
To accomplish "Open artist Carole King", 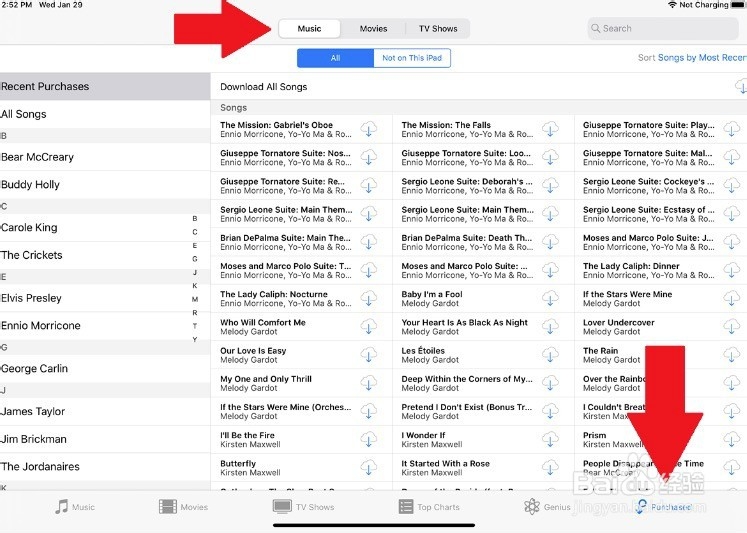I will pyautogui.click(x=105, y=227).
